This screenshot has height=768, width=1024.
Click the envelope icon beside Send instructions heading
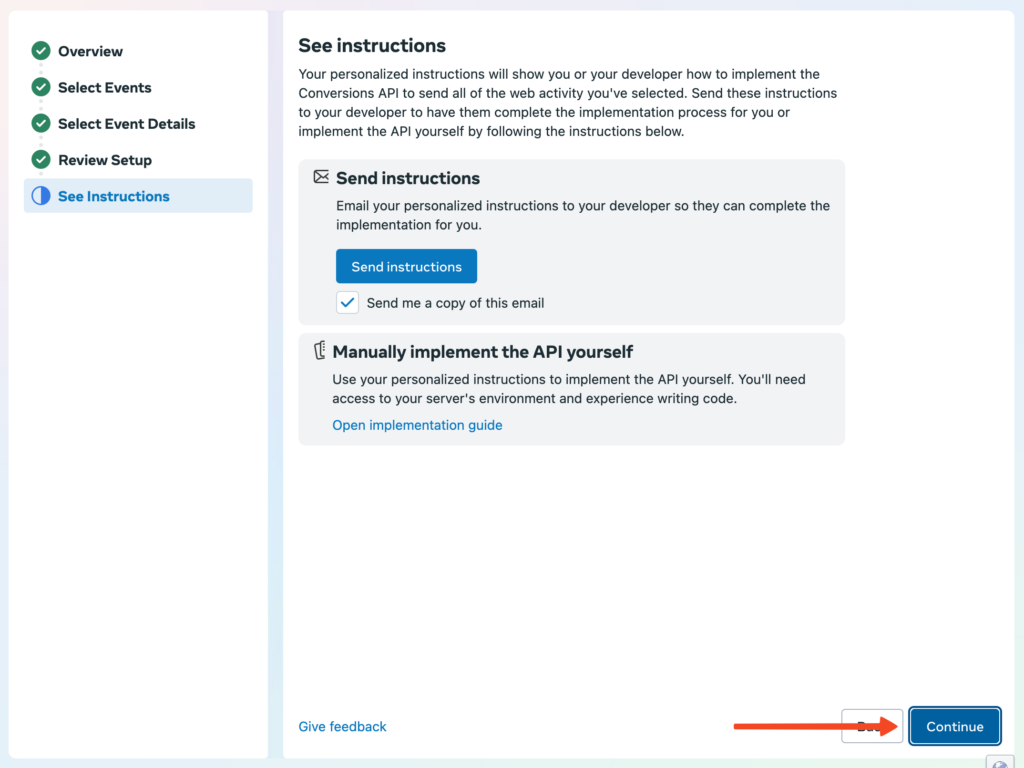(x=321, y=177)
